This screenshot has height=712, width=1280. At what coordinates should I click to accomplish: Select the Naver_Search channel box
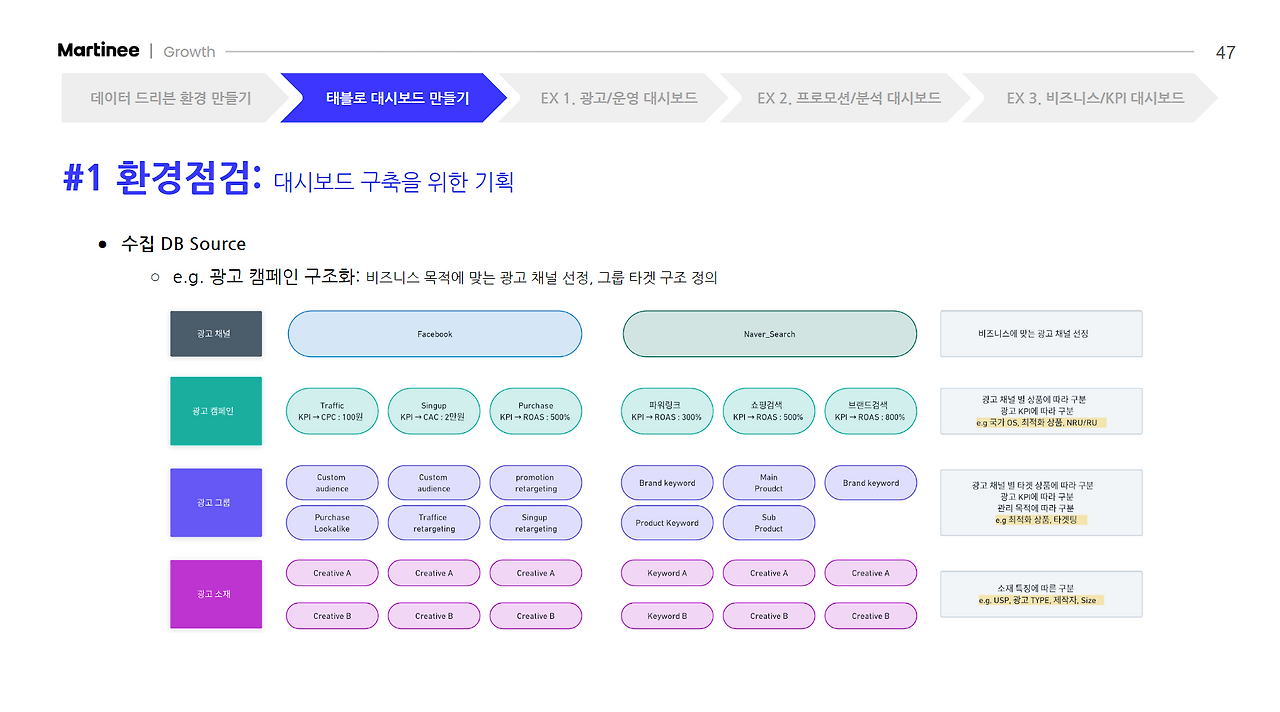coord(769,334)
